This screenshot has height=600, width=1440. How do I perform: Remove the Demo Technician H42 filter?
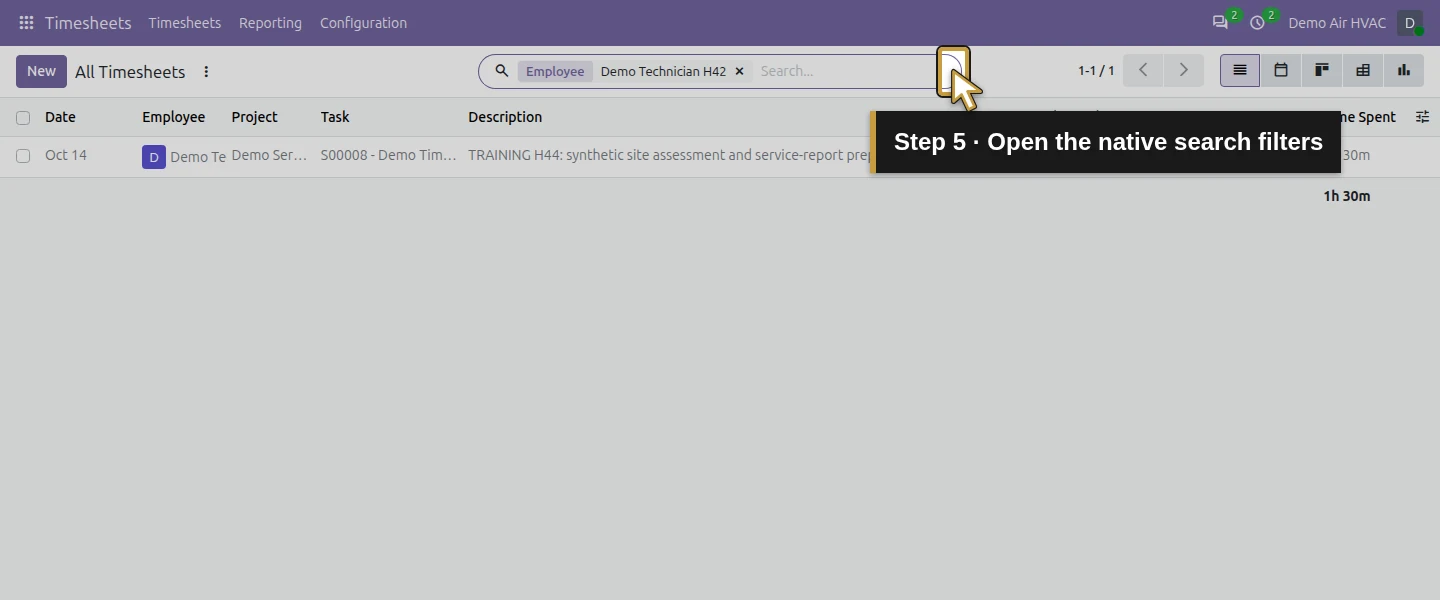(x=740, y=71)
